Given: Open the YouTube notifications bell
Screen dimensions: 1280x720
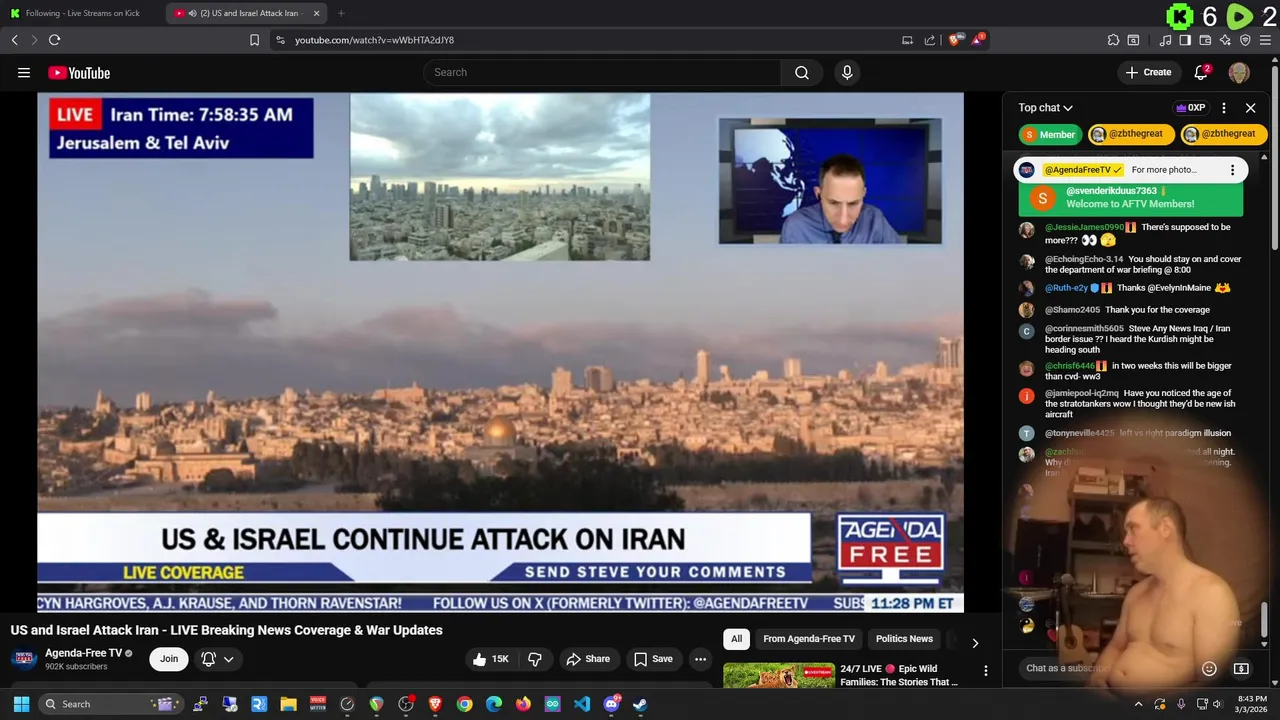Looking at the screenshot, I should pyautogui.click(x=1202, y=72).
